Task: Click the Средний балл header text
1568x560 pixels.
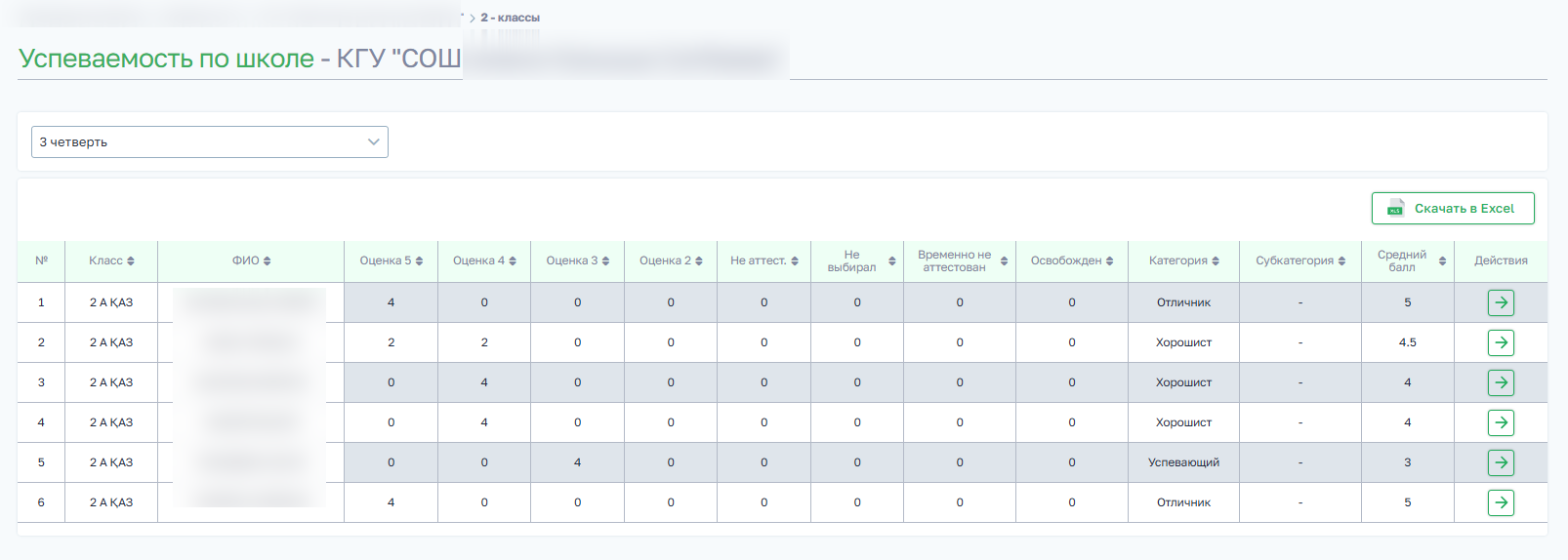Action: click(x=1402, y=260)
